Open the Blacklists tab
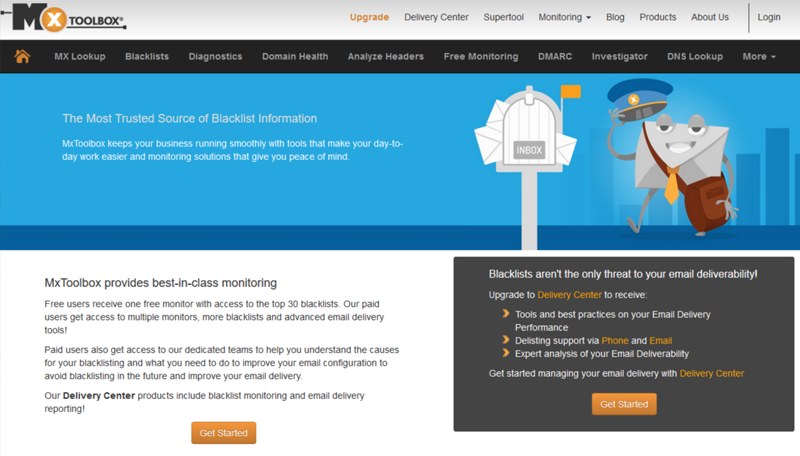The height and width of the screenshot is (456, 800). click(147, 57)
